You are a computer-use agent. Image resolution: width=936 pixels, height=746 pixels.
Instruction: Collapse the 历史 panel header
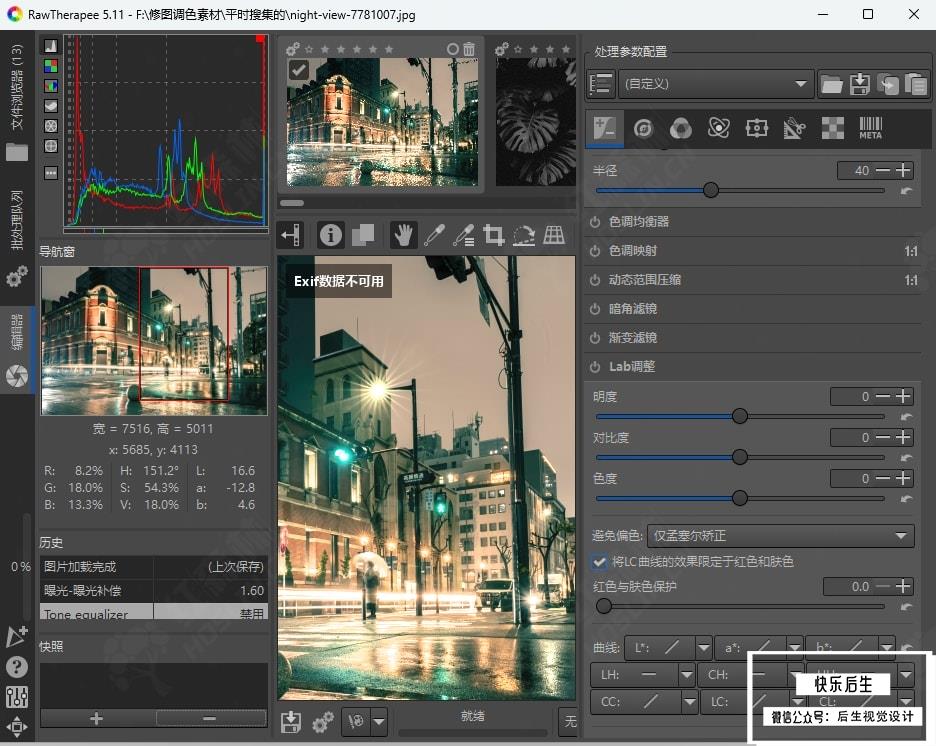(x=51, y=542)
